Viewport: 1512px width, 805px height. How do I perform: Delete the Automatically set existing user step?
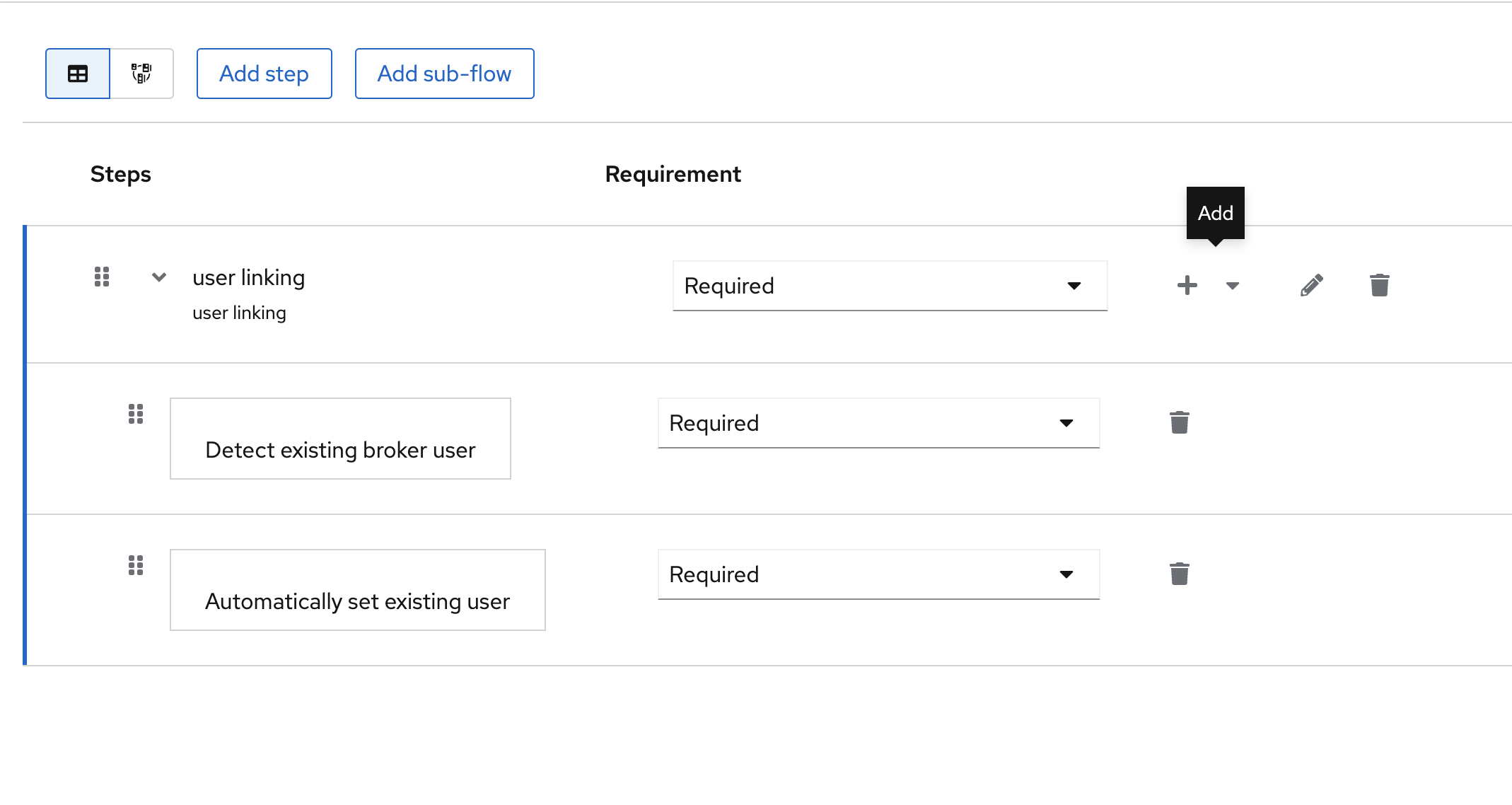[x=1179, y=574]
